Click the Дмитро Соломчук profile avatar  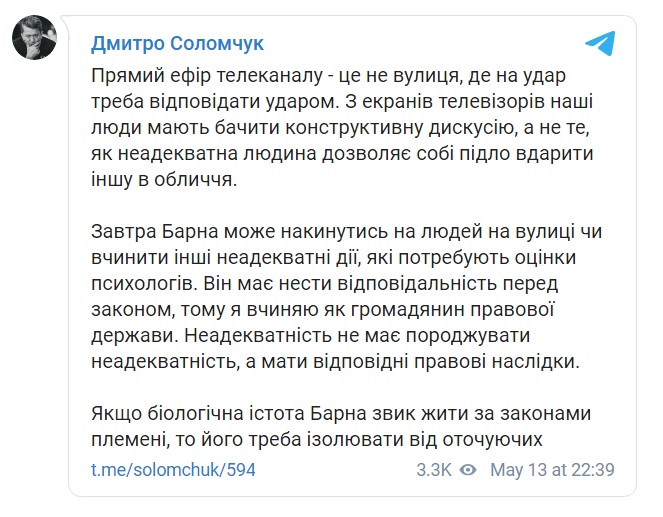pos(34,38)
